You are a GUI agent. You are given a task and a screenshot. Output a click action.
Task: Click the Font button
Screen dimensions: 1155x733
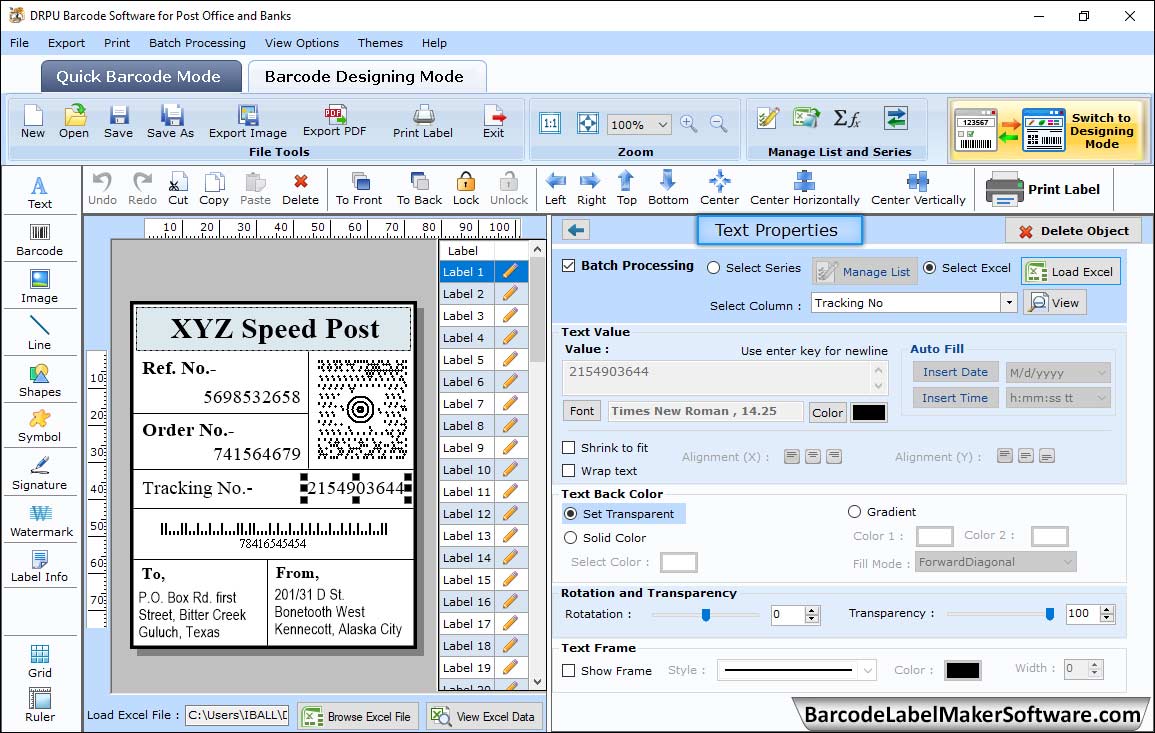point(582,411)
